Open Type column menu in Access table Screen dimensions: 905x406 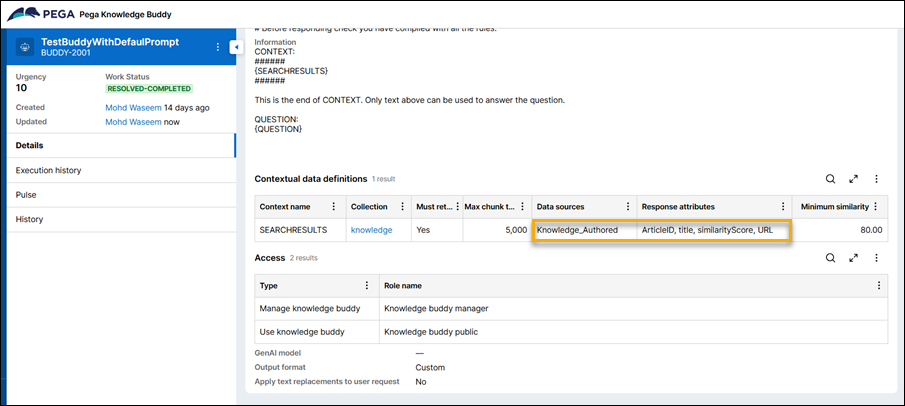(367, 285)
